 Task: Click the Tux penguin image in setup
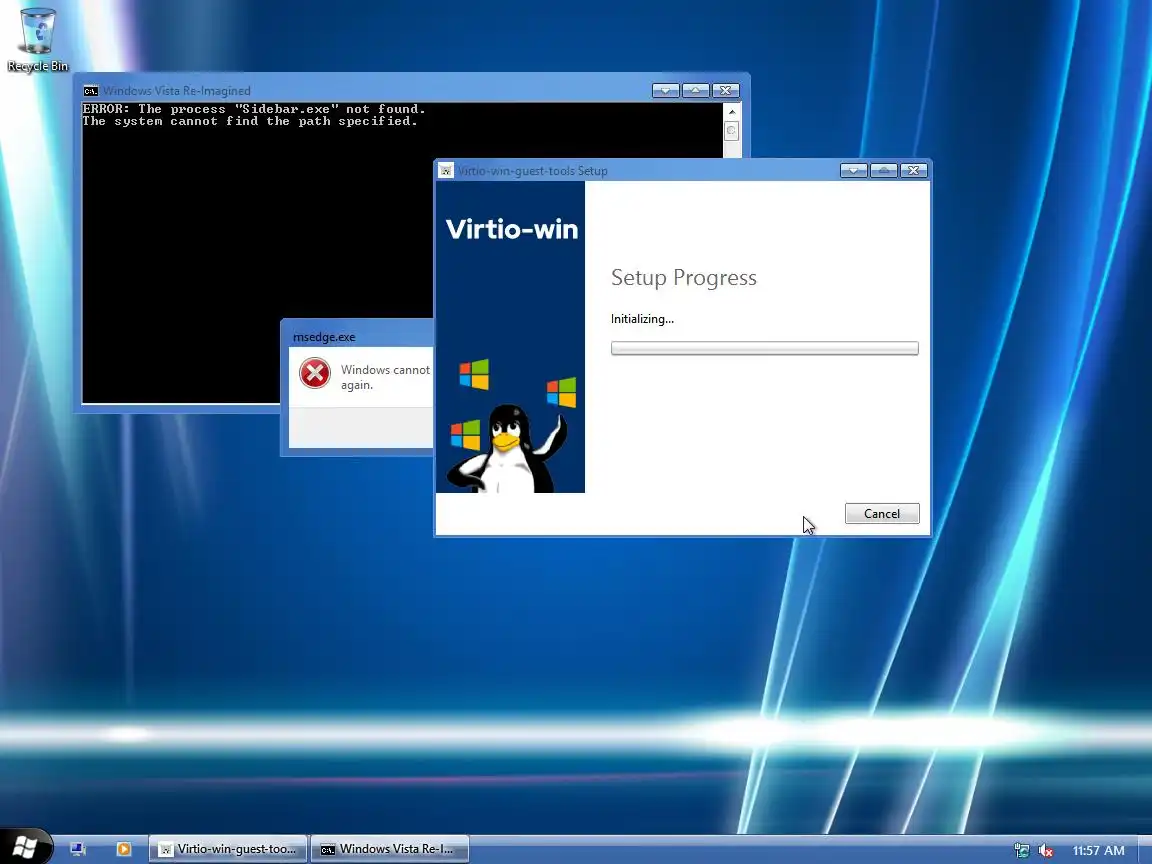(508, 448)
